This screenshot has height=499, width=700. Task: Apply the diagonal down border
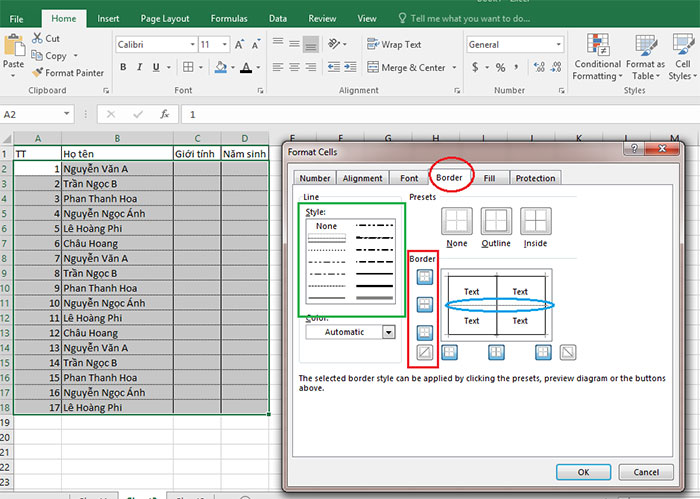pos(568,352)
